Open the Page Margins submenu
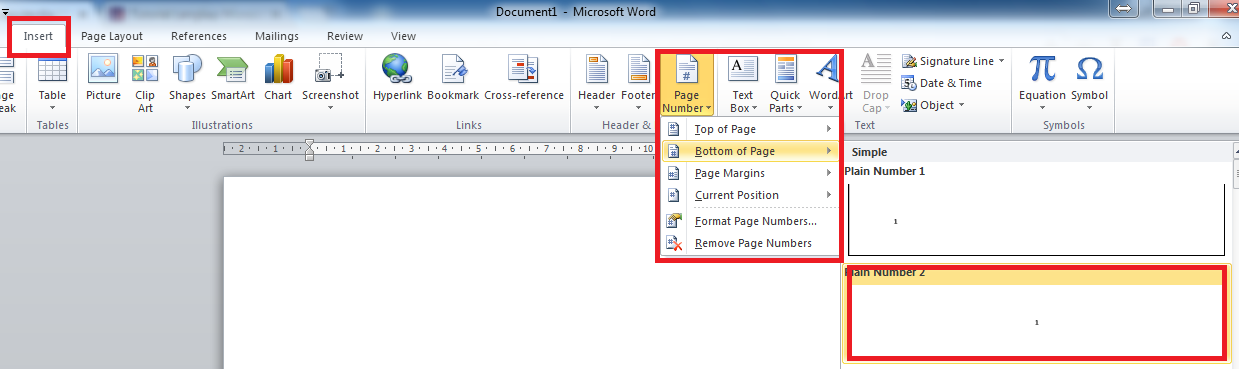This screenshot has width=1239, height=369. click(749, 173)
